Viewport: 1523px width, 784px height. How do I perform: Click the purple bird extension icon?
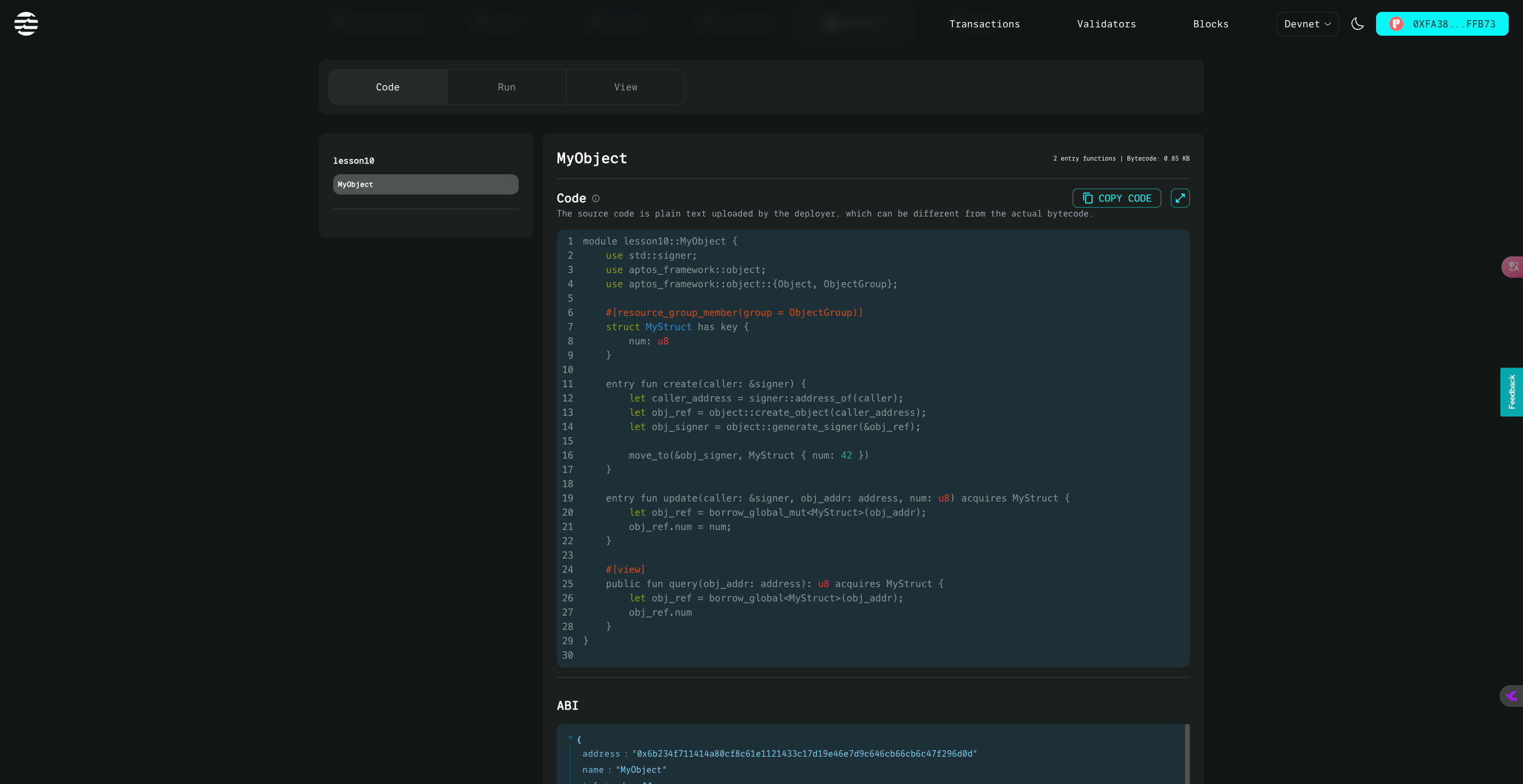pyautogui.click(x=1512, y=695)
